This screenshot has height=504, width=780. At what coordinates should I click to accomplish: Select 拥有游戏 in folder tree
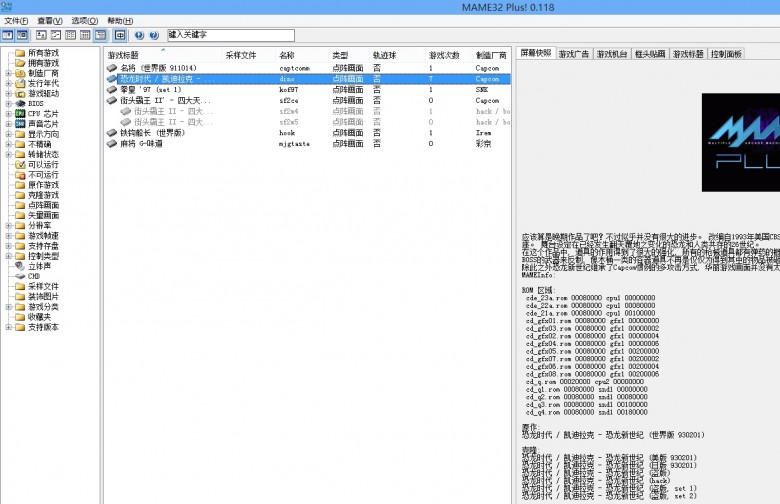tap(43, 63)
